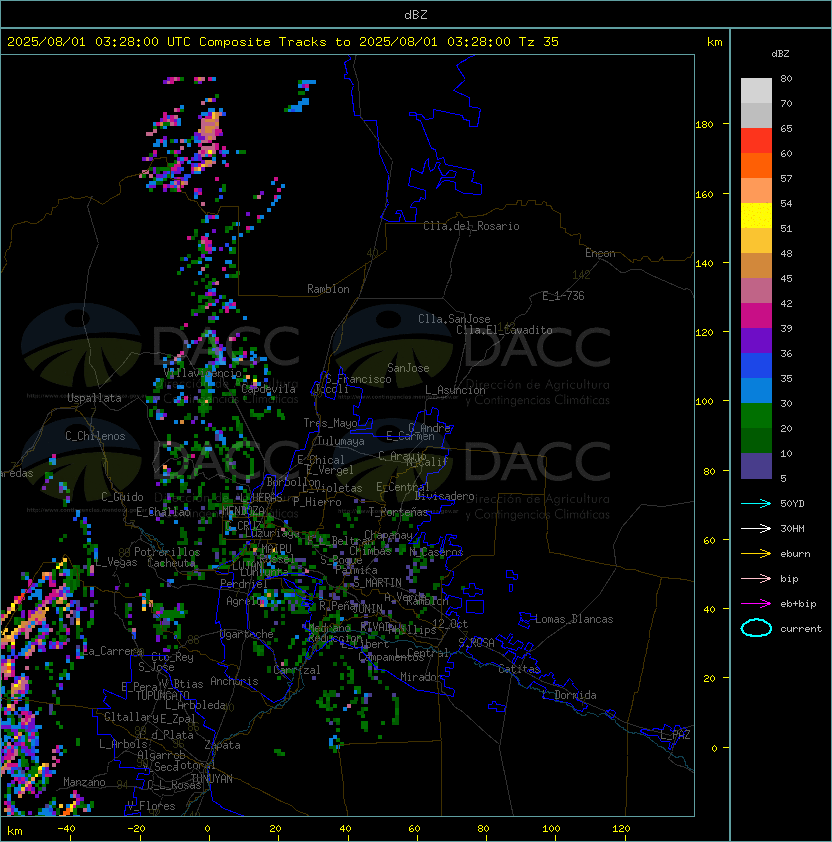832x842 pixels.
Task: Click the pink bip arrow icon
Action: click(756, 578)
